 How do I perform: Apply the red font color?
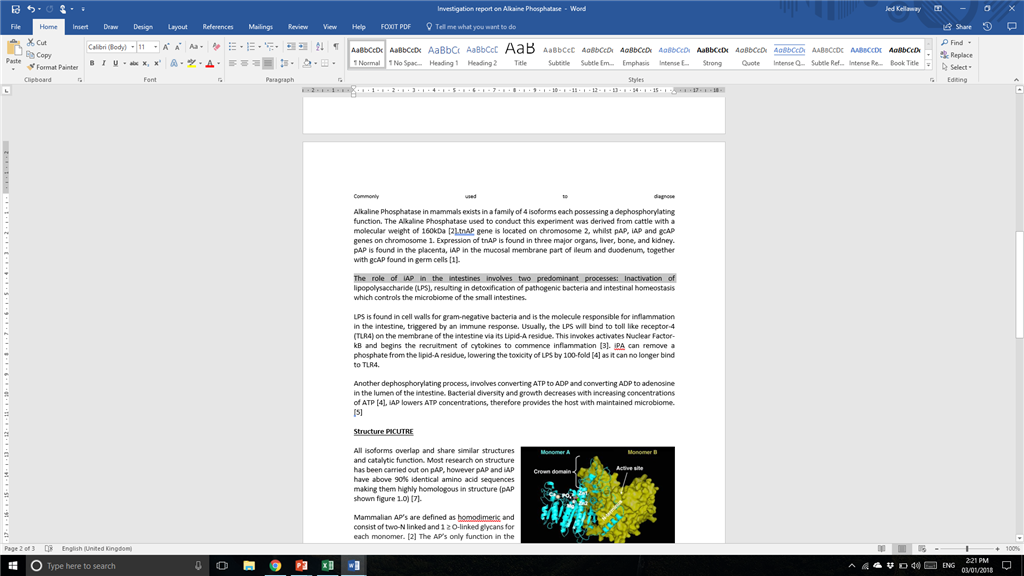(x=210, y=63)
